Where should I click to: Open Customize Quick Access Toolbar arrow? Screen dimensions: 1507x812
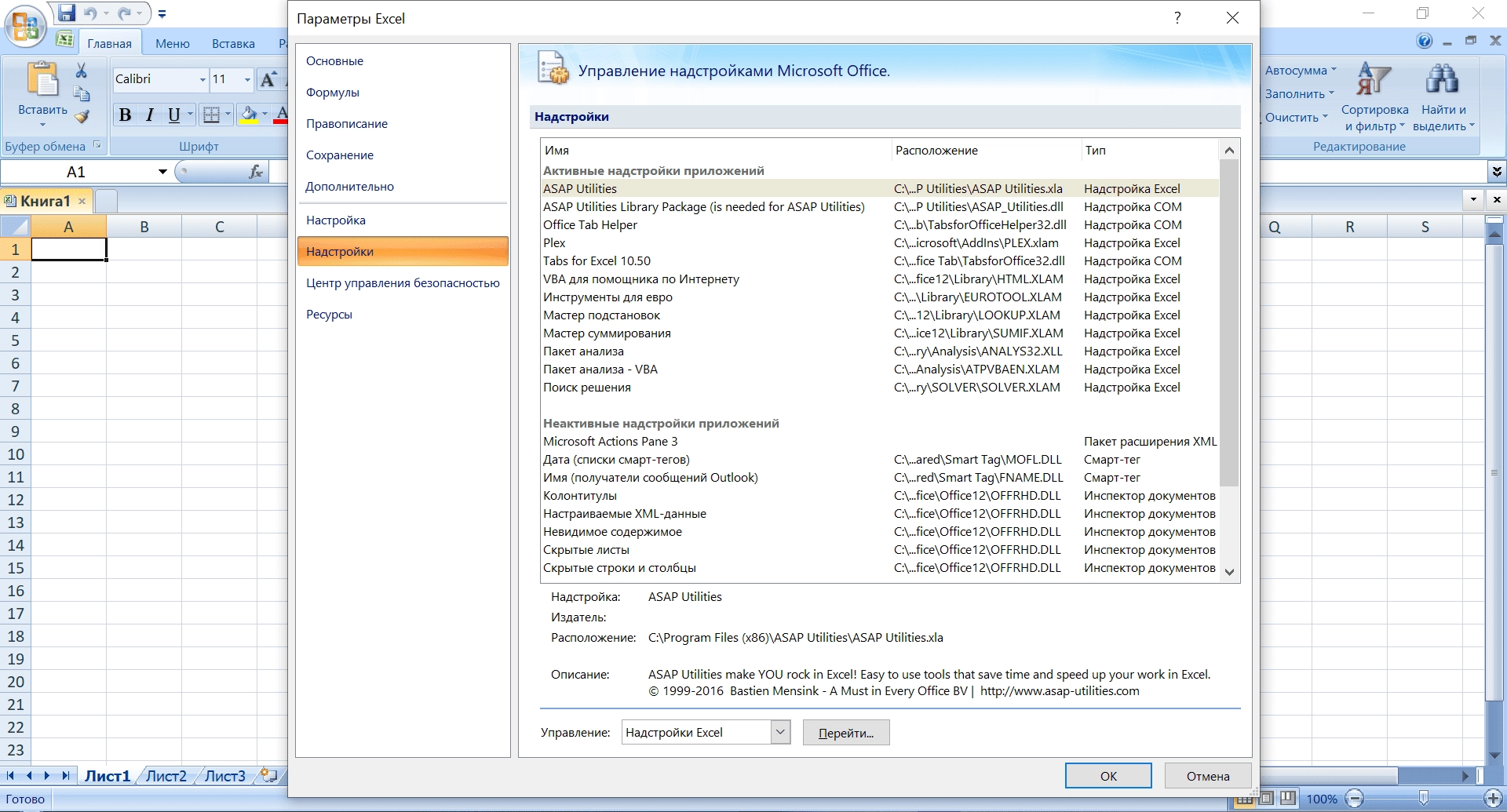coord(162,14)
